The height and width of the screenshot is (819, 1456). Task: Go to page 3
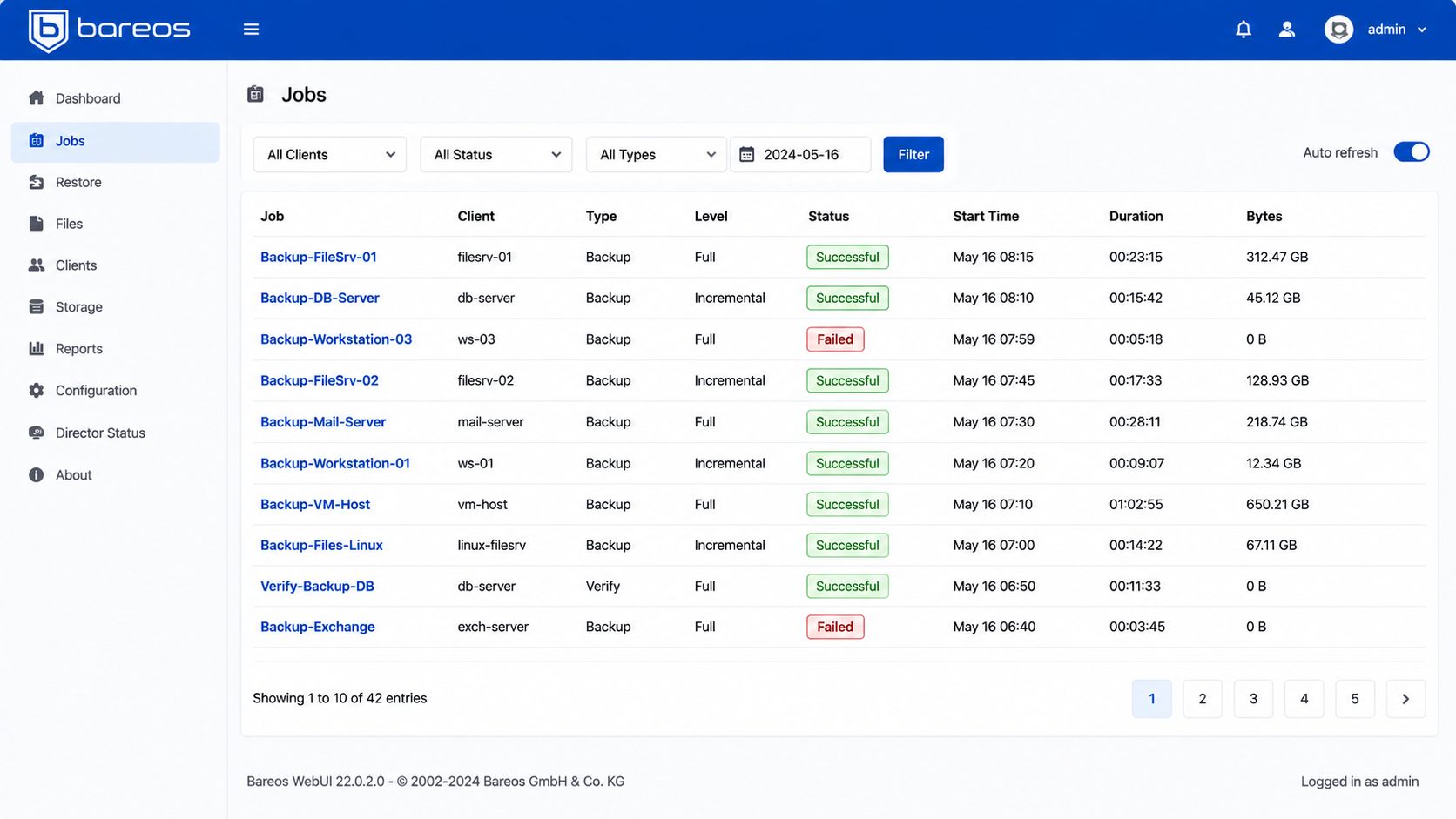tap(1253, 699)
